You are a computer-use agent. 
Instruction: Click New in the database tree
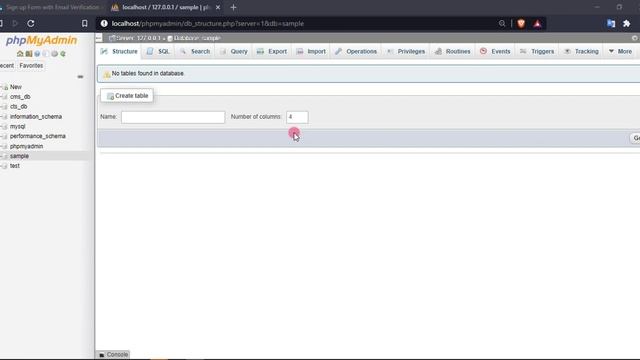[x=16, y=87]
